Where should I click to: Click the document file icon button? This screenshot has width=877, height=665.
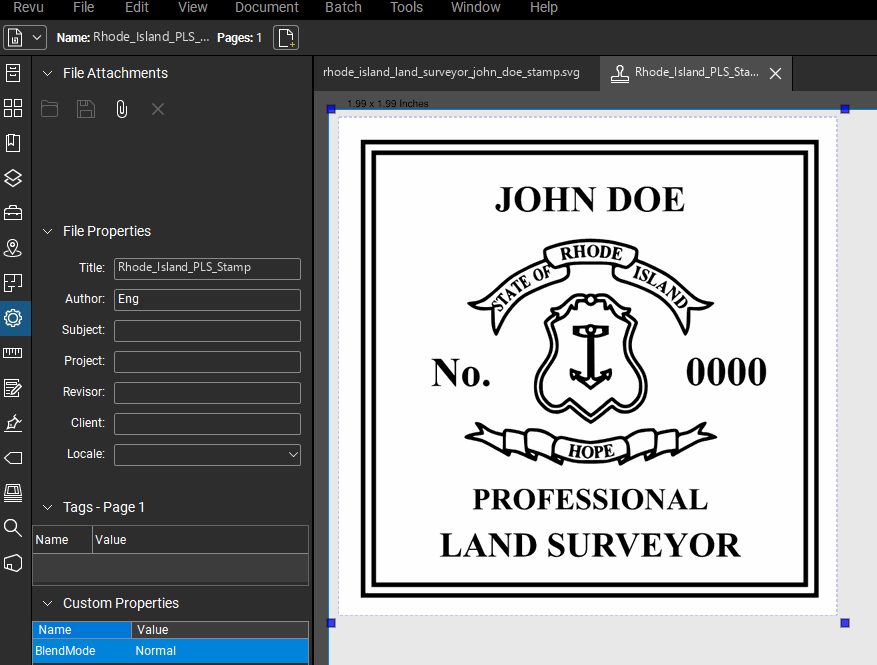click(x=15, y=37)
